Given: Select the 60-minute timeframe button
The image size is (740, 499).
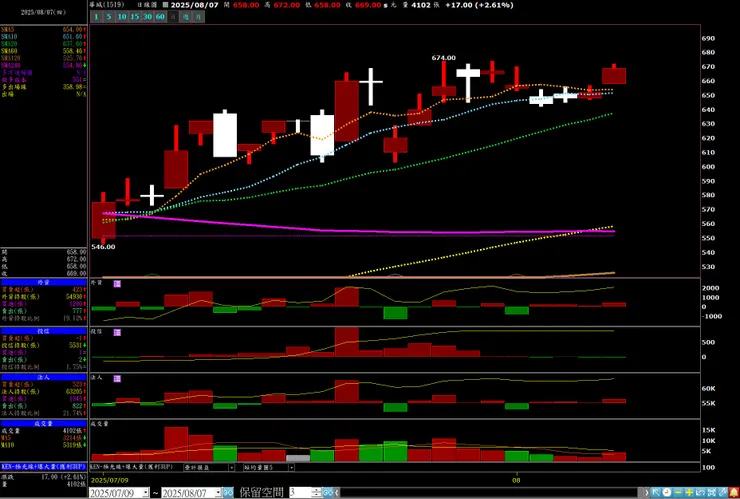Looking at the screenshot, I should click(x=160, y=17).
